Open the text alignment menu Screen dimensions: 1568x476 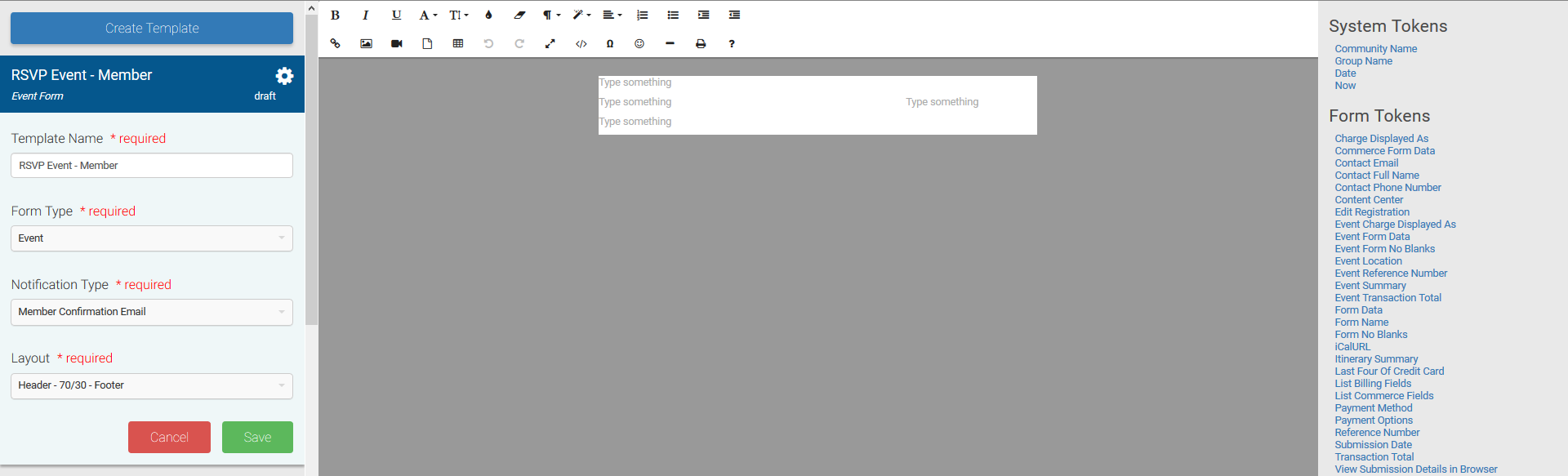(x=612, y=16)
